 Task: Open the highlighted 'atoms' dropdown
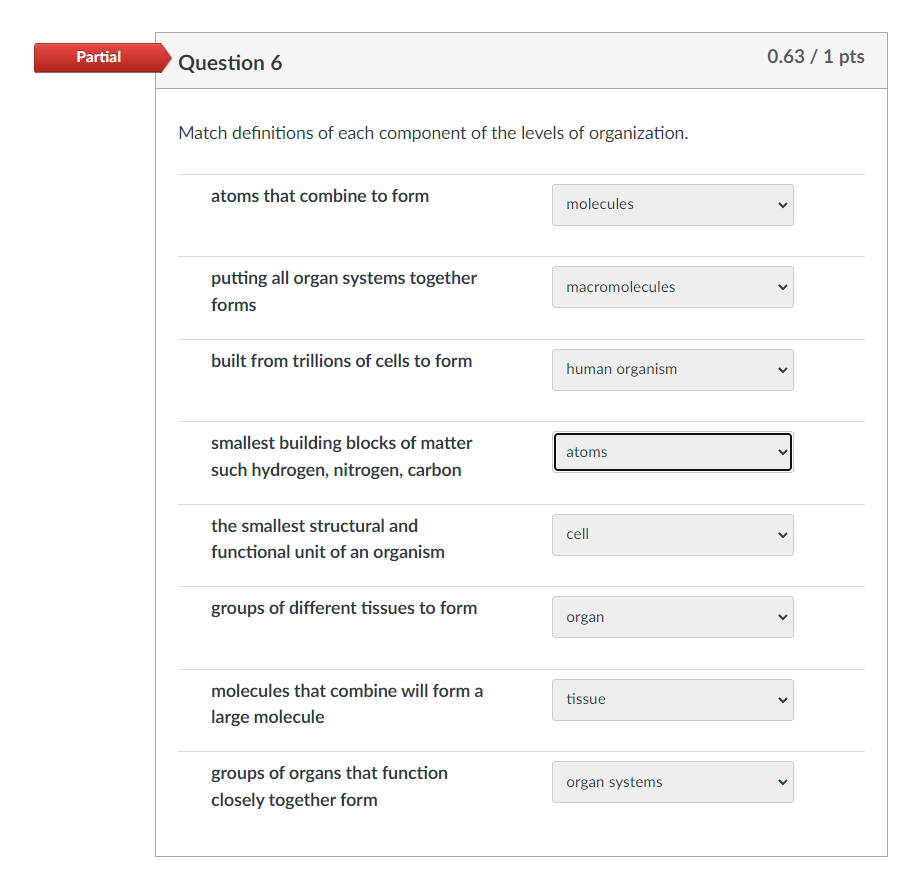[x=672, y=452]
